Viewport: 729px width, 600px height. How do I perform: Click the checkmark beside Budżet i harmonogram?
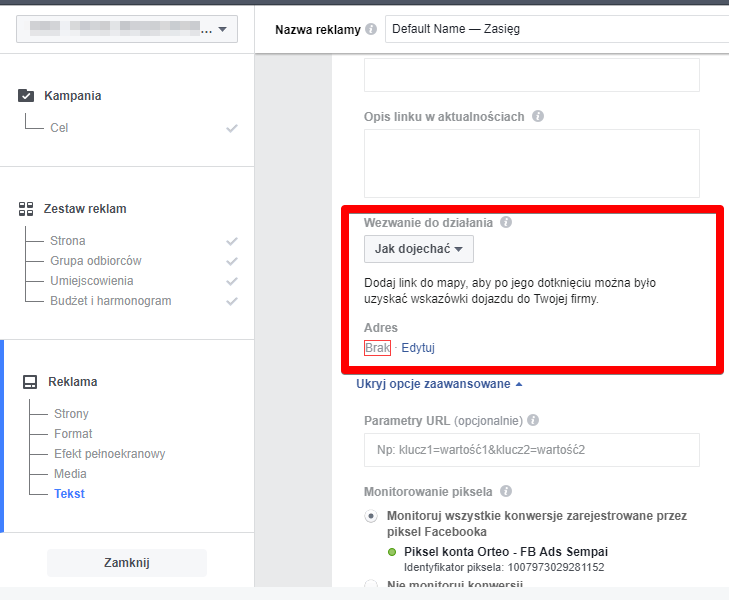pyautogui.click(x=232, y=301)
